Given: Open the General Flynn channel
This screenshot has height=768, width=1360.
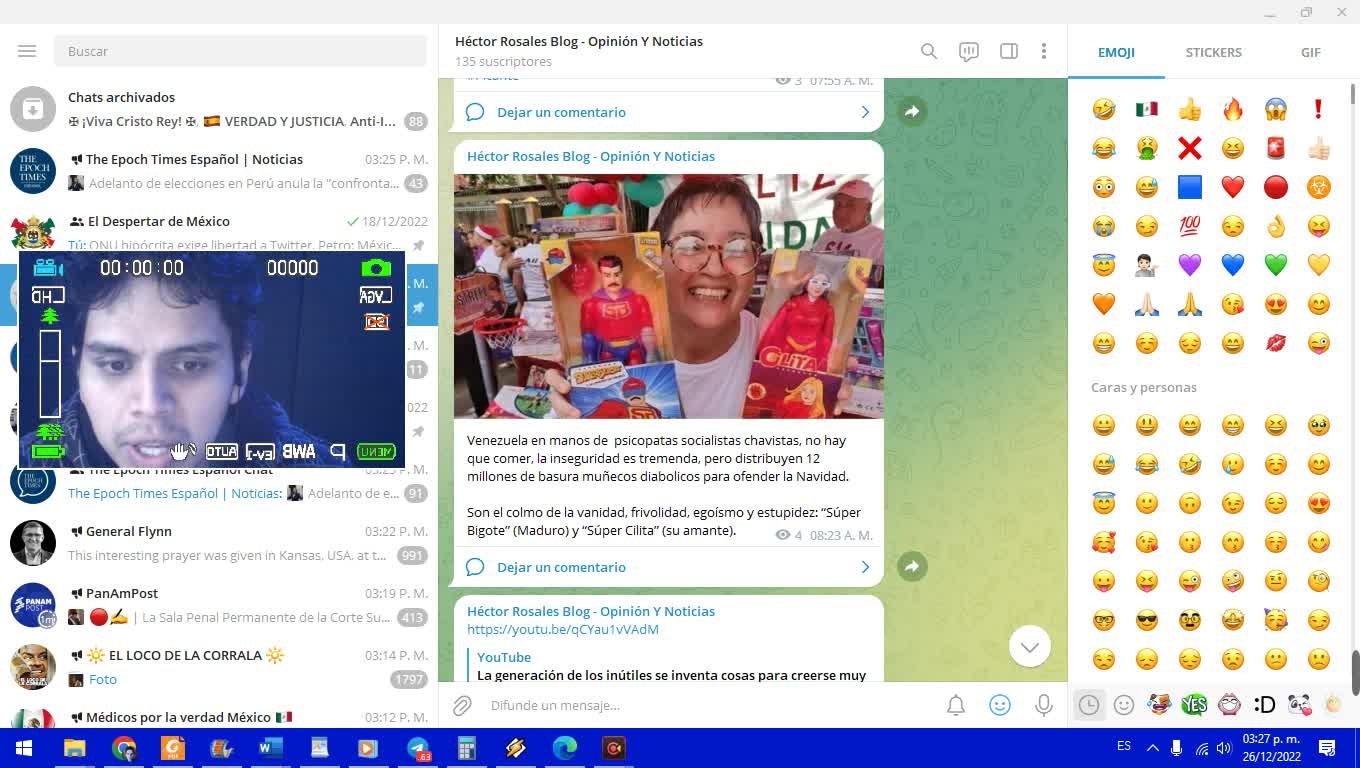Looking at the screenshot, I should click(x=219, y=543).
